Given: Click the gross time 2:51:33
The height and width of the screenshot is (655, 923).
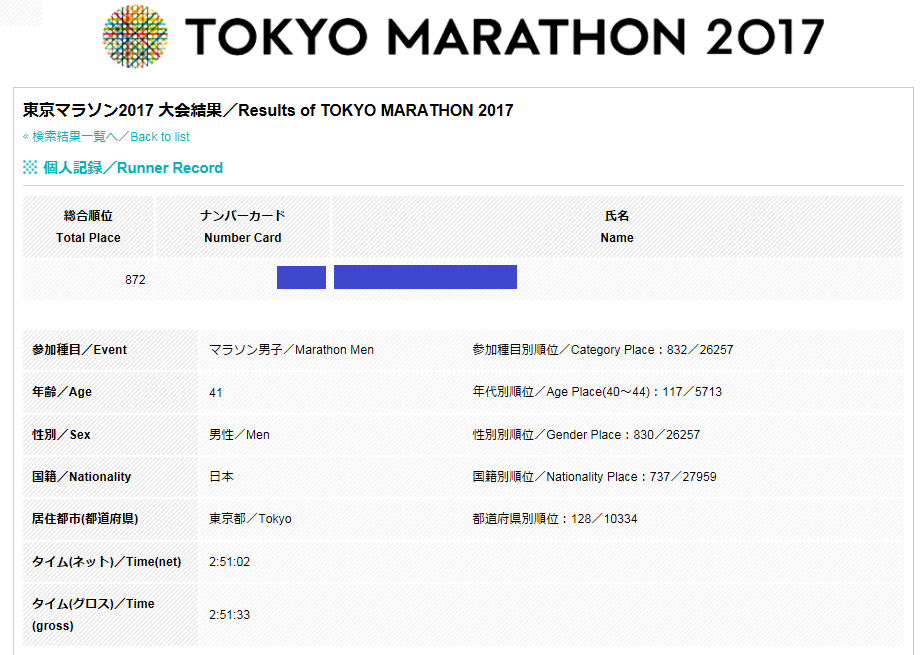Looking at the screenshot, I should 229,615.
